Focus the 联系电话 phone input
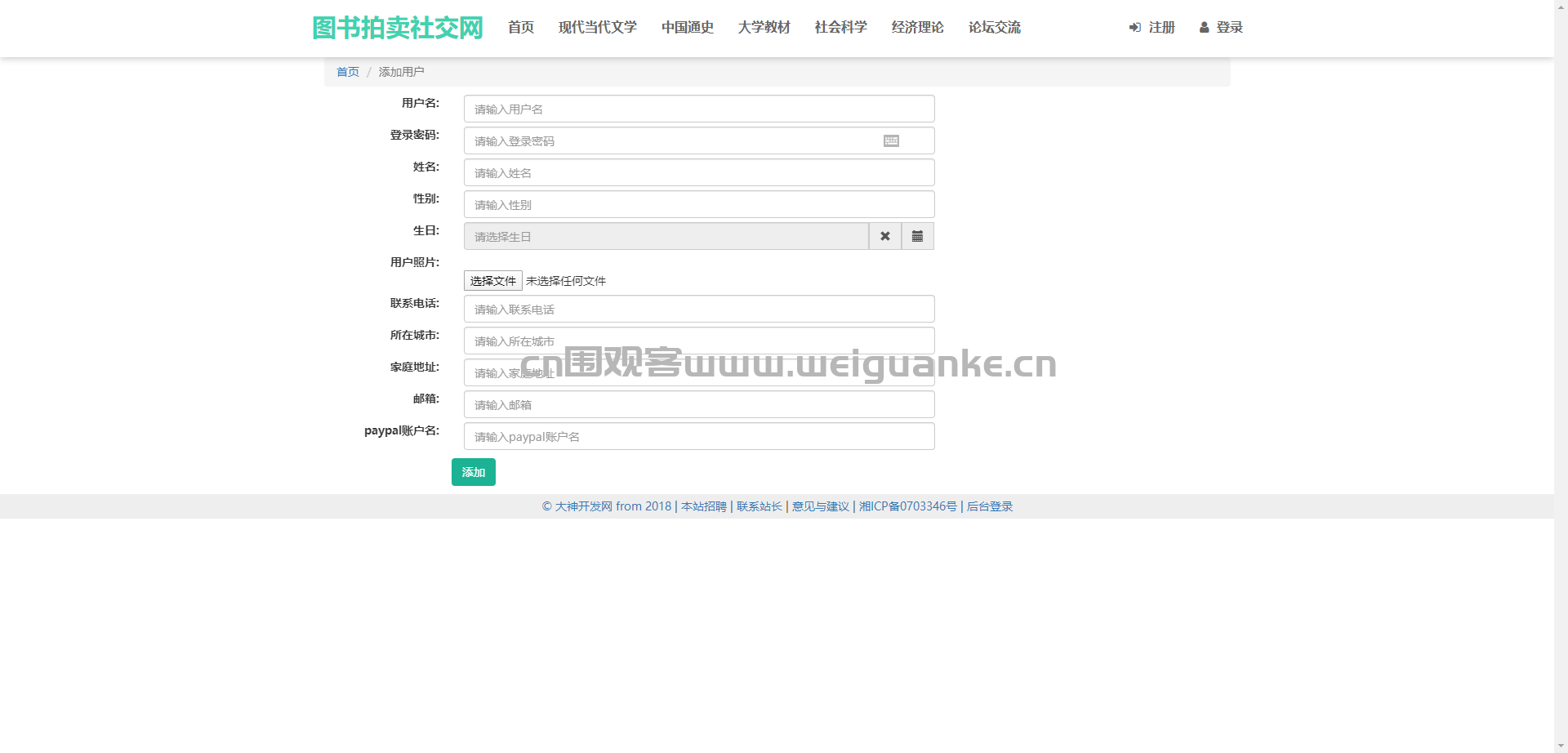1568x753 pixels. pyautogui.click(x=699, y=309)
